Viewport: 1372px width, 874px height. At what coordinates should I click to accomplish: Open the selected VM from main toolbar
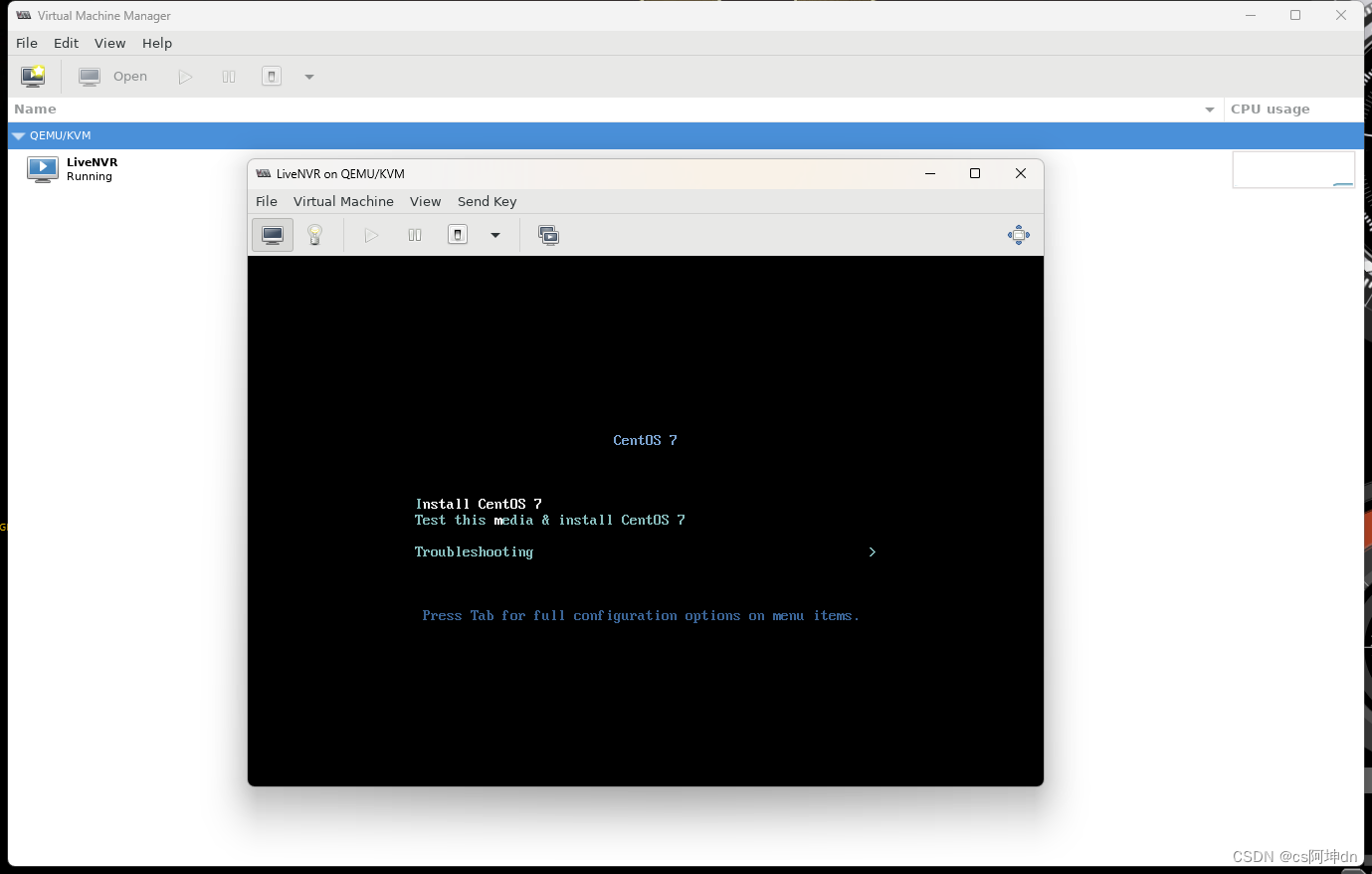112,76
